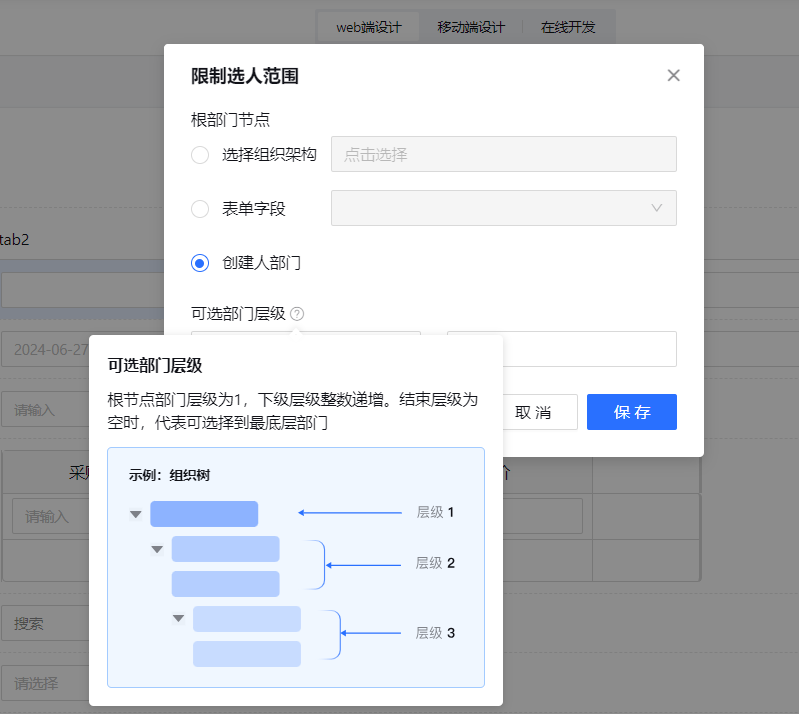The image size is (799, 714).
Task: Collapse the level 1 tree node triangle
Action: coord(136,514)
